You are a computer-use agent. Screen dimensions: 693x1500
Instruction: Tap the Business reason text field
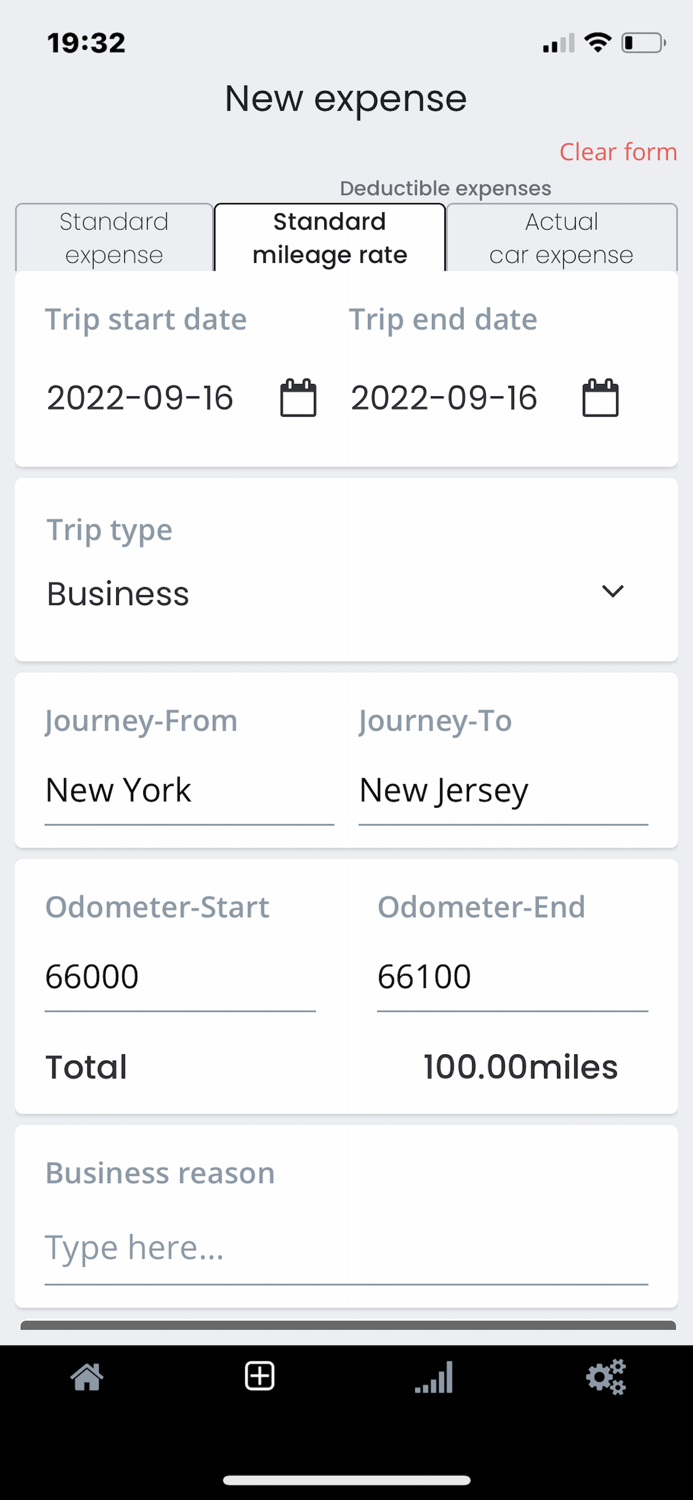pyautogui.click(x=345, y=1248)
